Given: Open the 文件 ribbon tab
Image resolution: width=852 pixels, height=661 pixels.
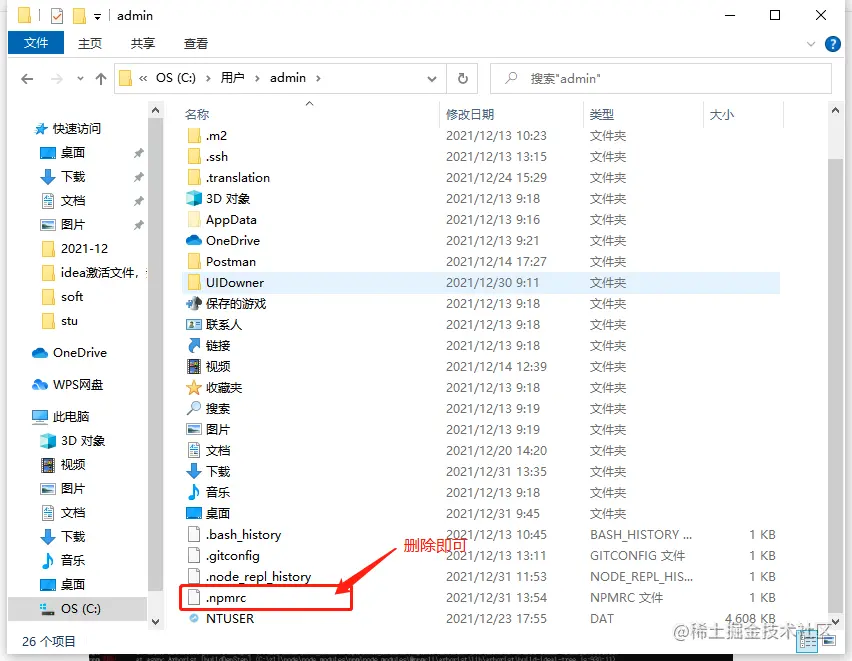Looking at the screenshot, I should point(36,43).
